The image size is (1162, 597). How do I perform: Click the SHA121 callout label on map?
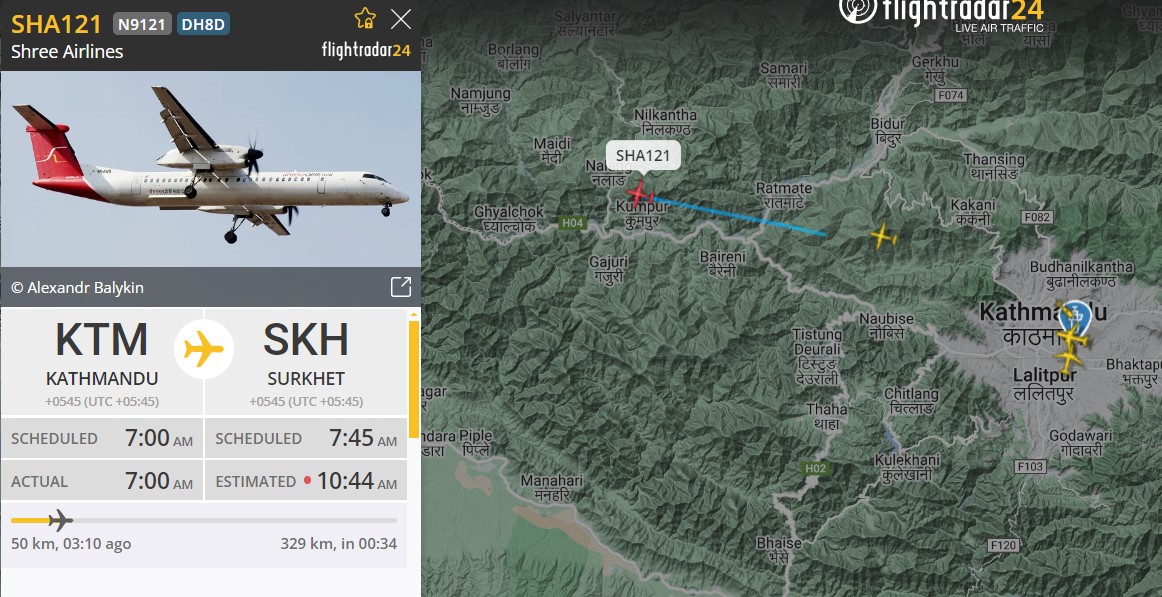click(643, 156)
